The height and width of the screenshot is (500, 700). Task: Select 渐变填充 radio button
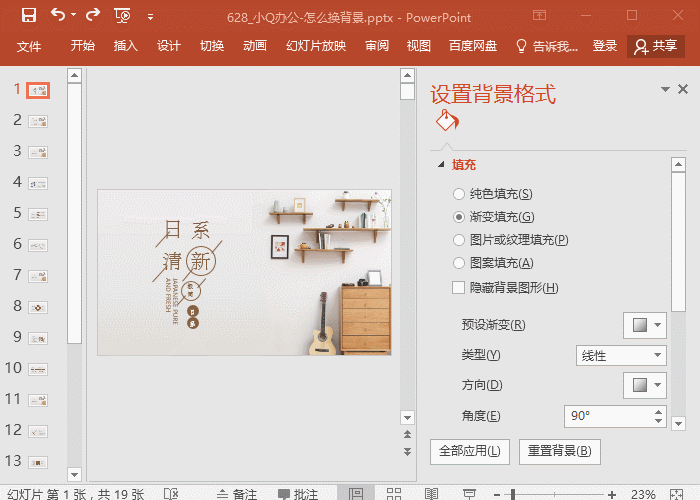tap(458, 217)
